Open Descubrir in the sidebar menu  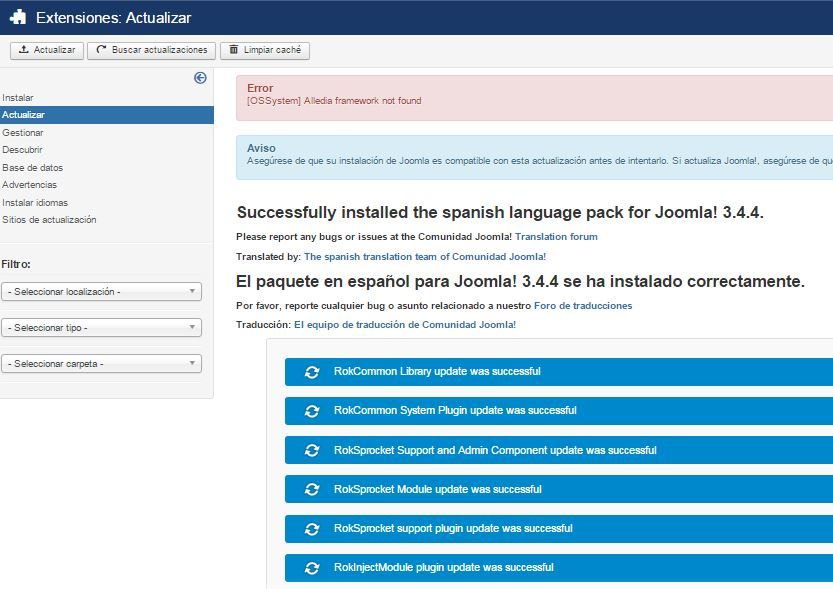pos(22,150)
